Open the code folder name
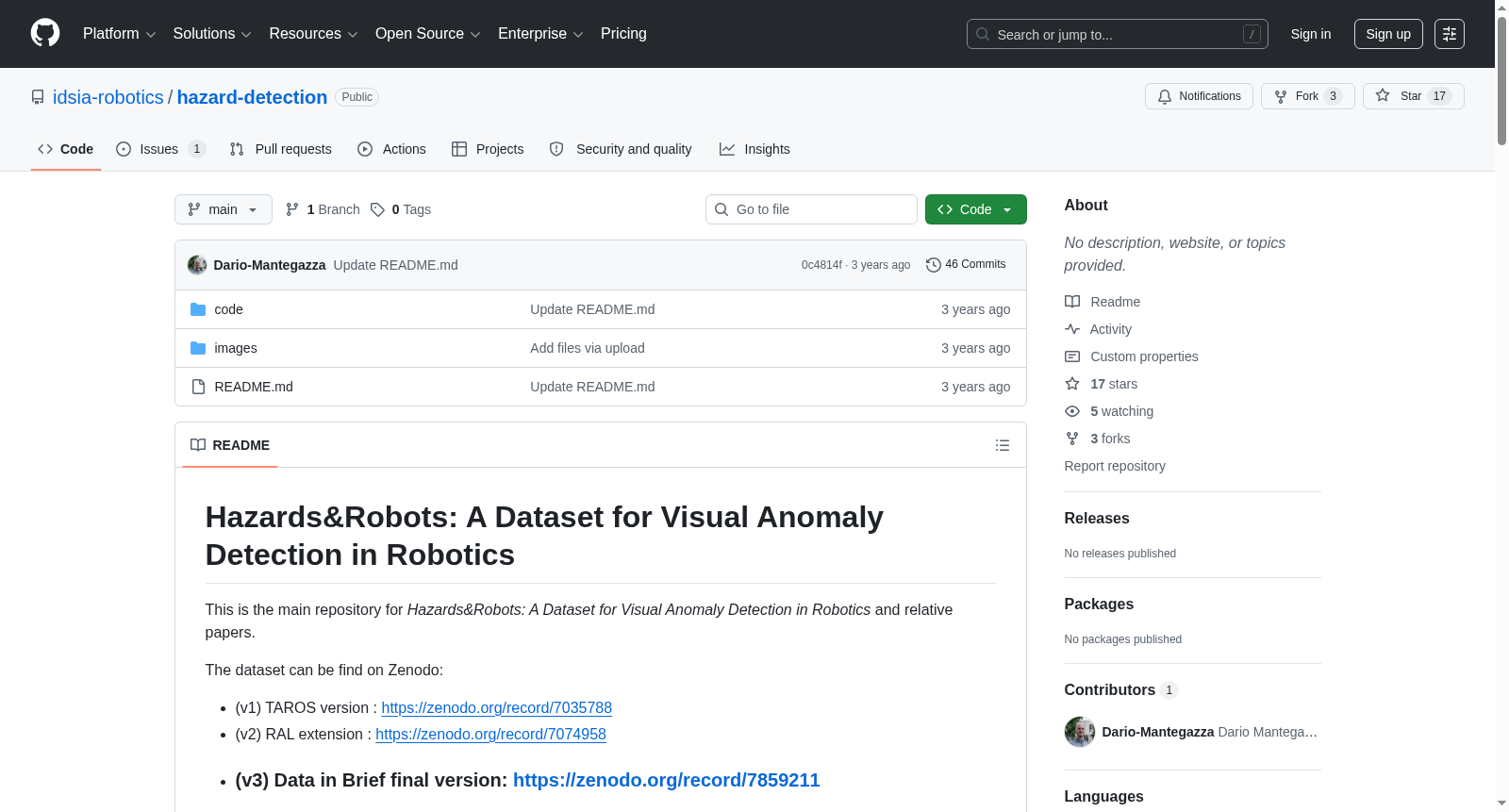This screenshot has height=812, width=1509. pyautogui.click(x=228, y=309)
